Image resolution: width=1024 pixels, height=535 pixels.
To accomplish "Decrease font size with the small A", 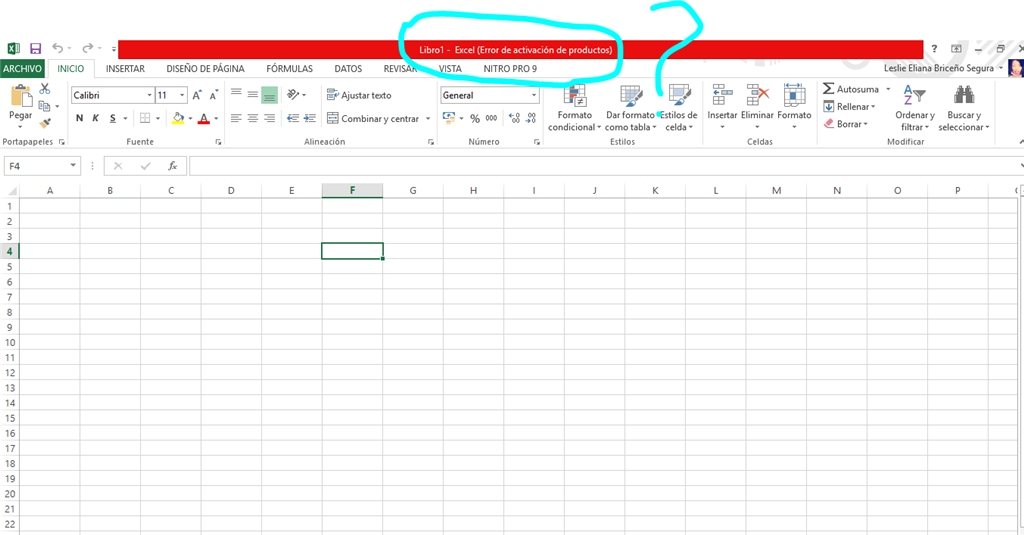I will tap(213, 95).
